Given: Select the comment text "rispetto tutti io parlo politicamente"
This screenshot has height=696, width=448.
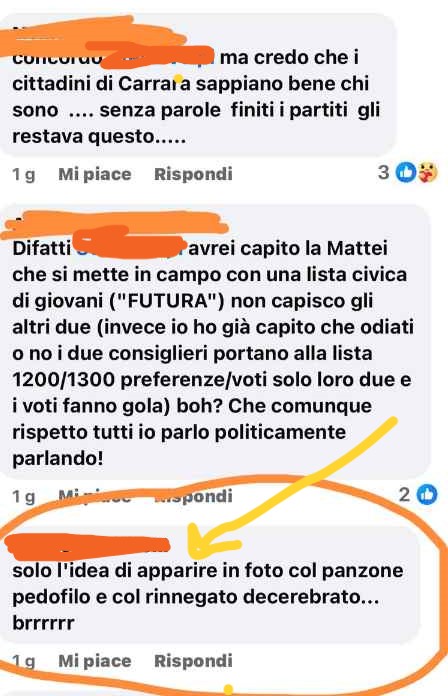Looking at the screenshot, I should [x=179, y=432].
